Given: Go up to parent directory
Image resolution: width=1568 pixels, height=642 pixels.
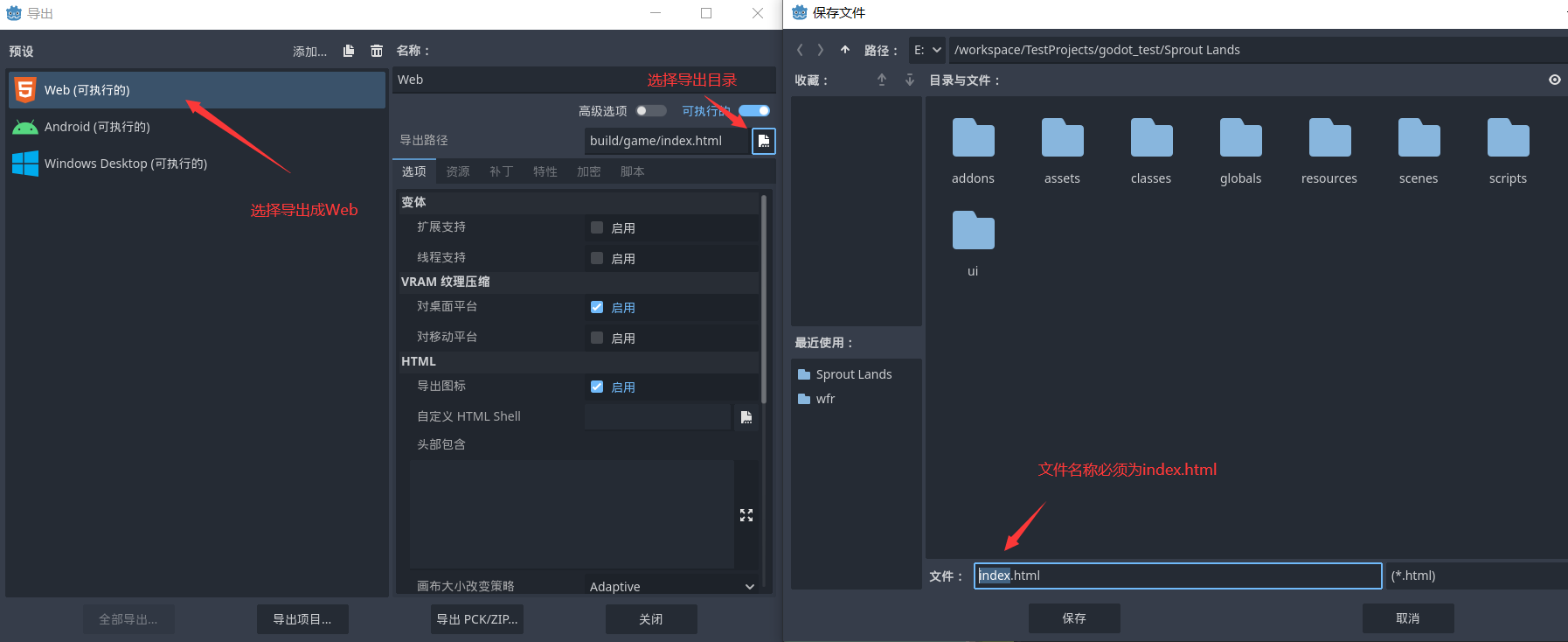Looking at the screenshot, I should pyautogui.click(x=845, y=50).
